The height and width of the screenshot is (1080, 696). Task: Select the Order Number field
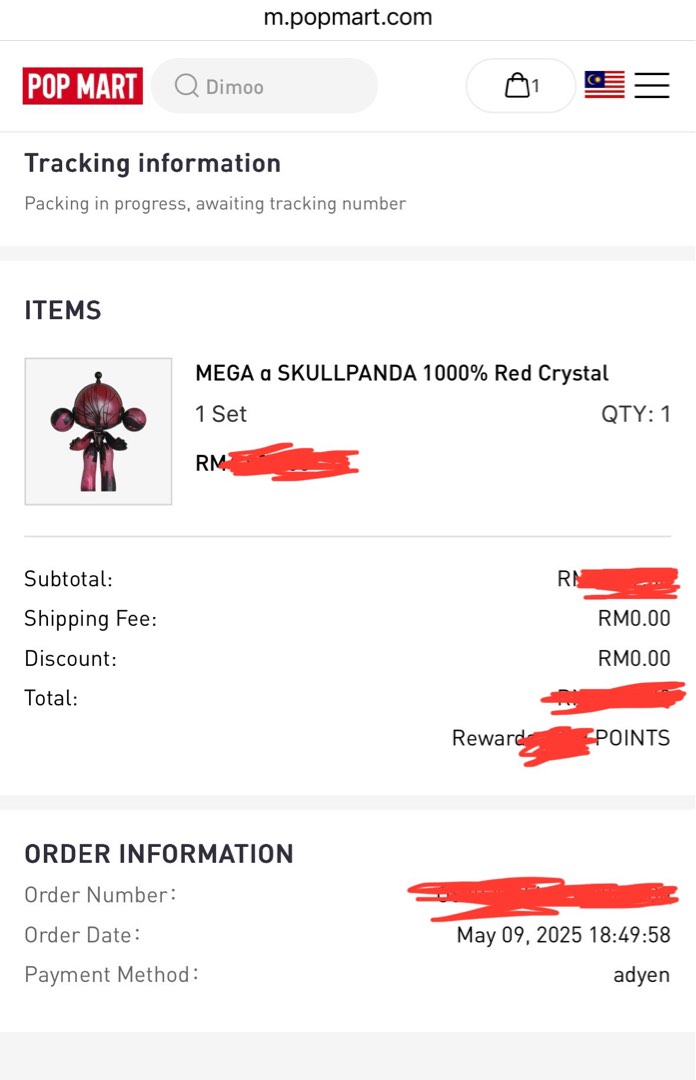[99, 895]
